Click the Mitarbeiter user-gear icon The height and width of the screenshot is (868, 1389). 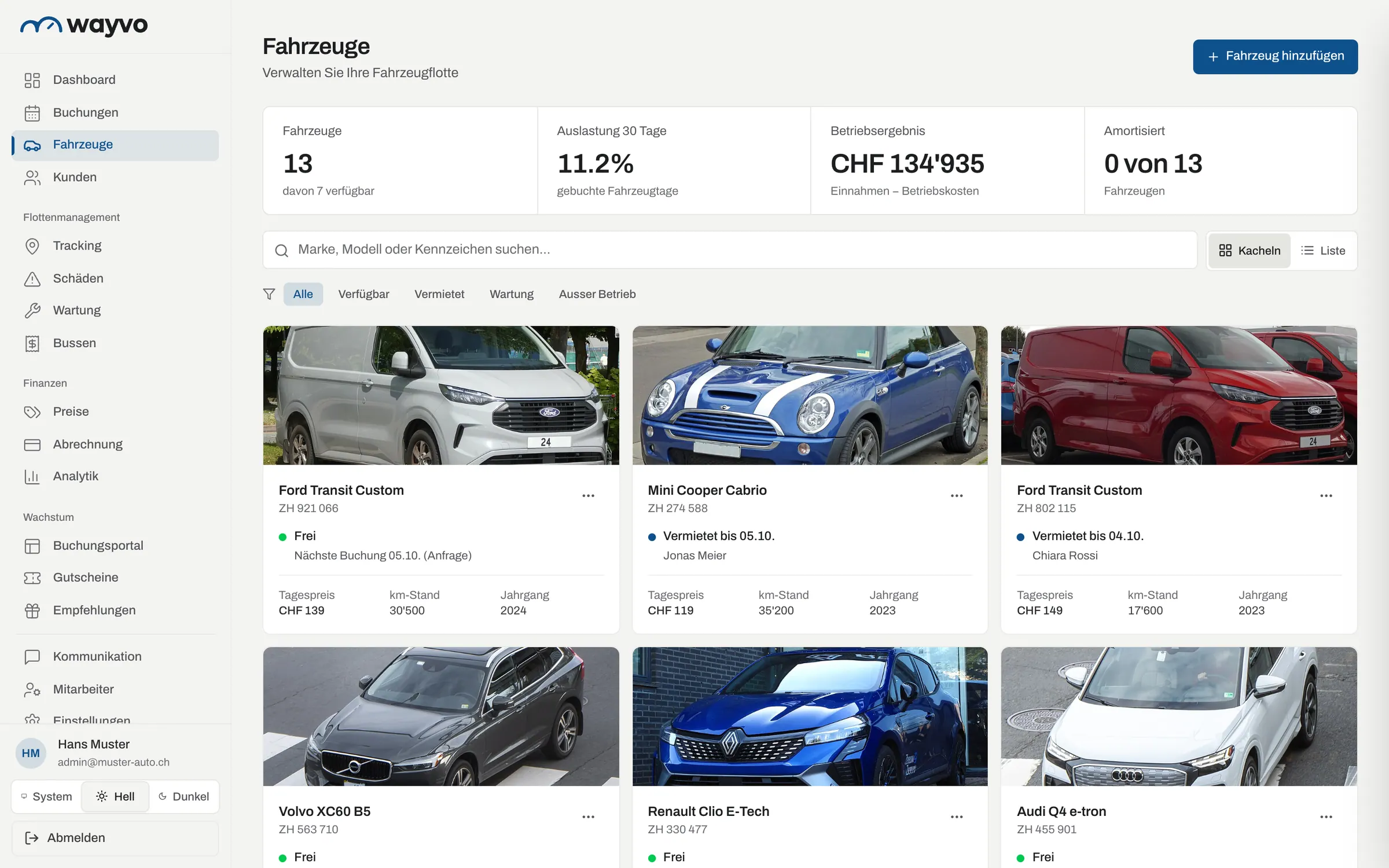[x=32, y=689]
